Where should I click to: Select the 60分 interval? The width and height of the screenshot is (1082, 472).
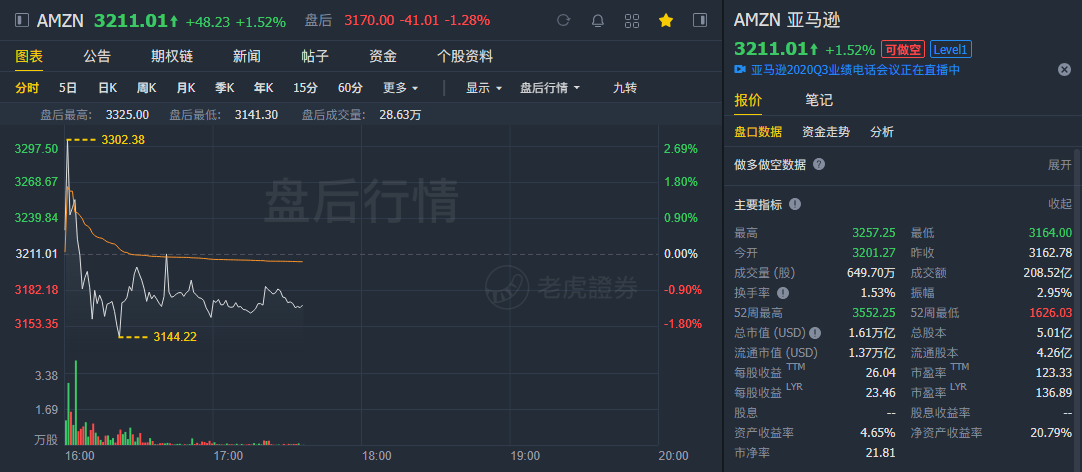tap(350, 88)
